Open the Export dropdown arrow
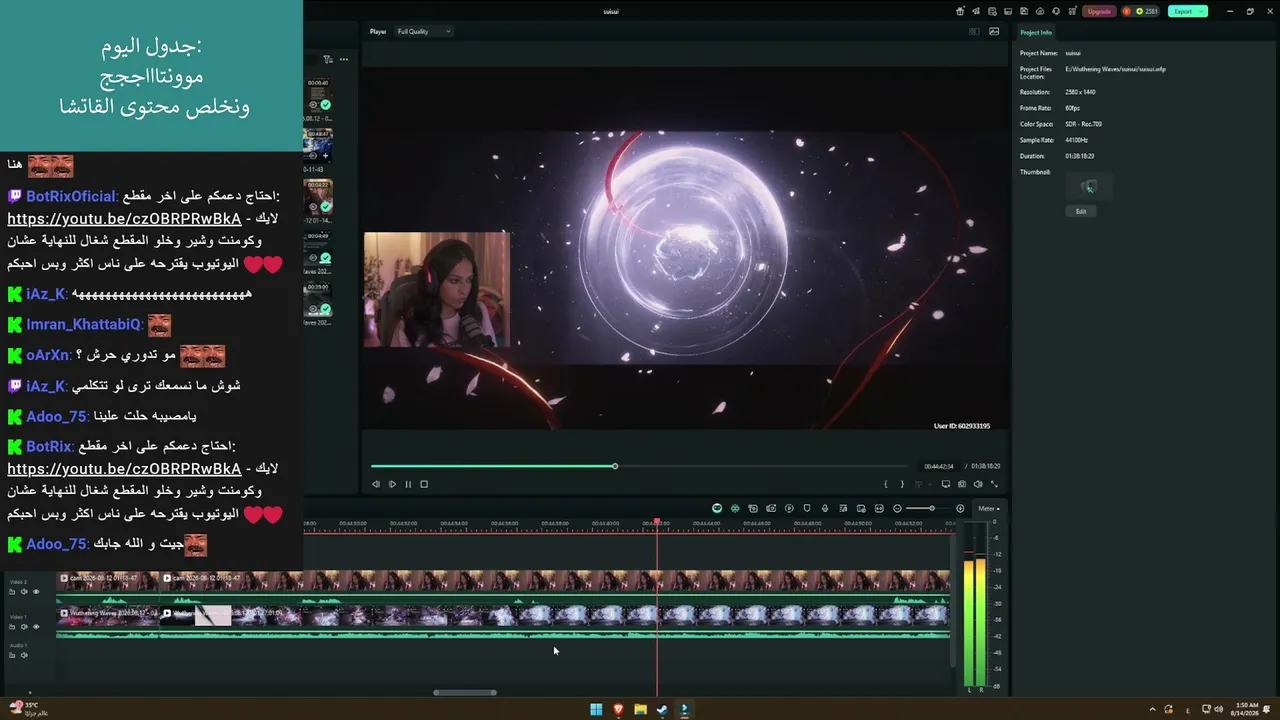Image resolution: width=1280 pixels, height=720 pixels. coord(1202,11)
